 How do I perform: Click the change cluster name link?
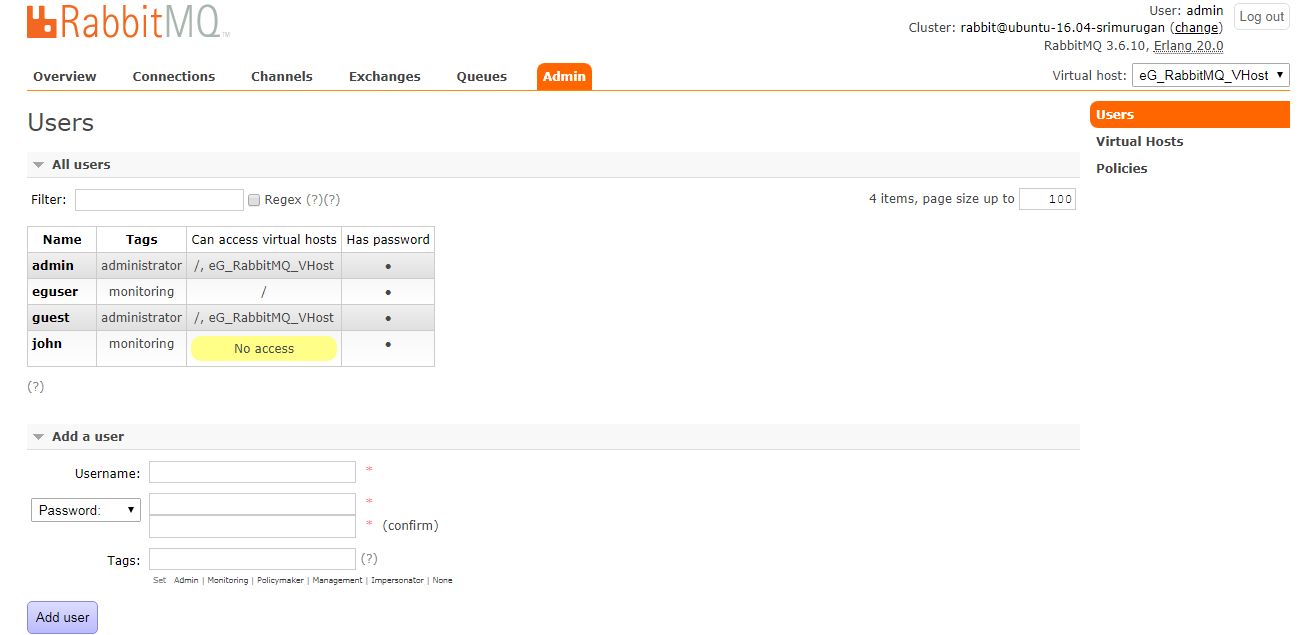[x=1196, y=28]
